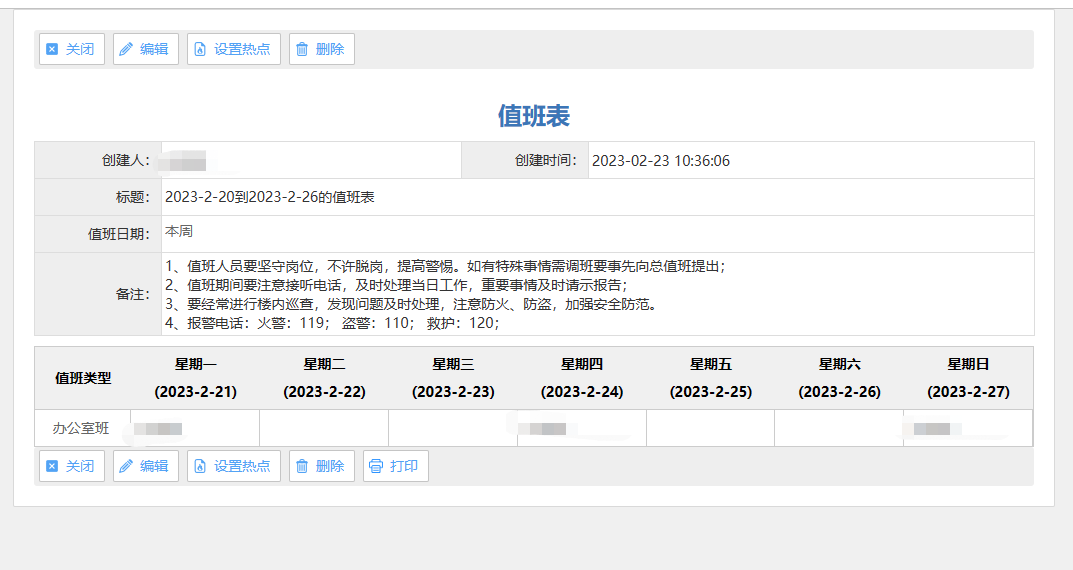
Task: Click the 星期一 (2023-2-21) header
Action: (x=196, y=378)
